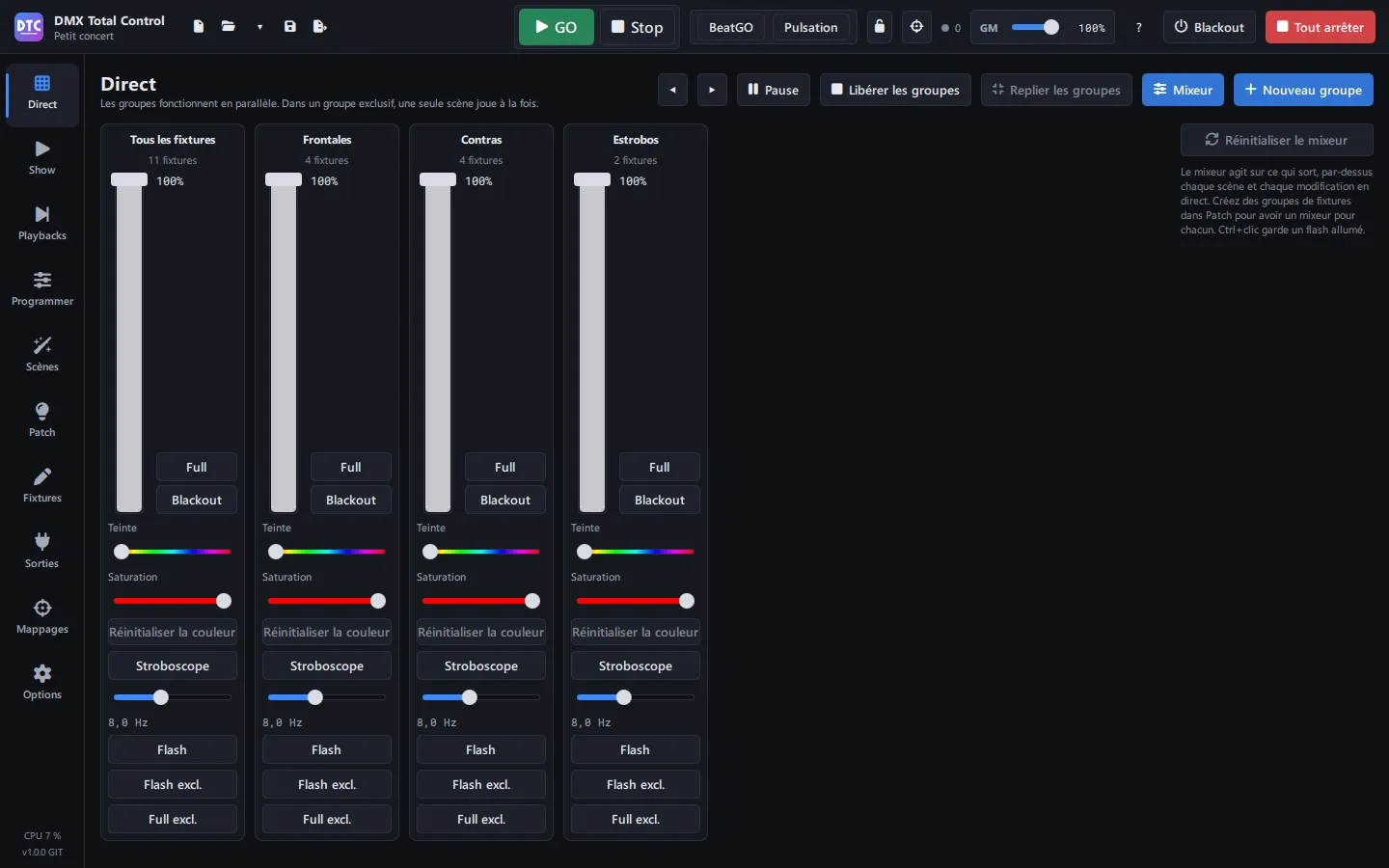Expand the recent files dropdown arrow
The image size is (1389, 868).
click(259, 27)
